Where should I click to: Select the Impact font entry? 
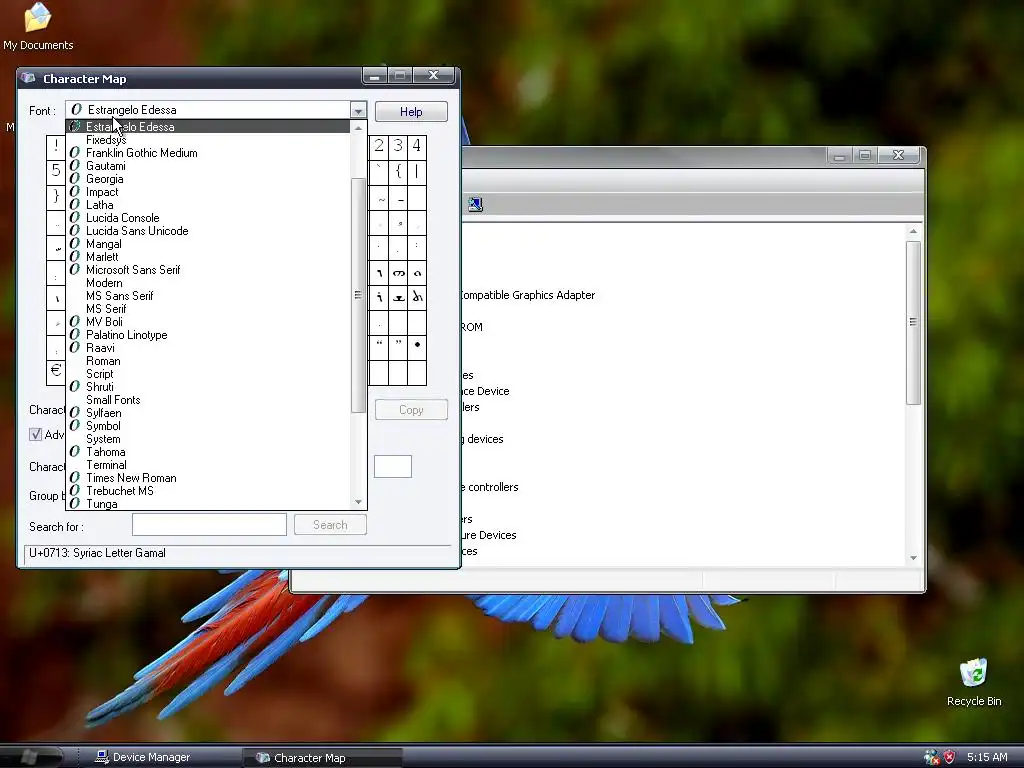pos(208,192)
